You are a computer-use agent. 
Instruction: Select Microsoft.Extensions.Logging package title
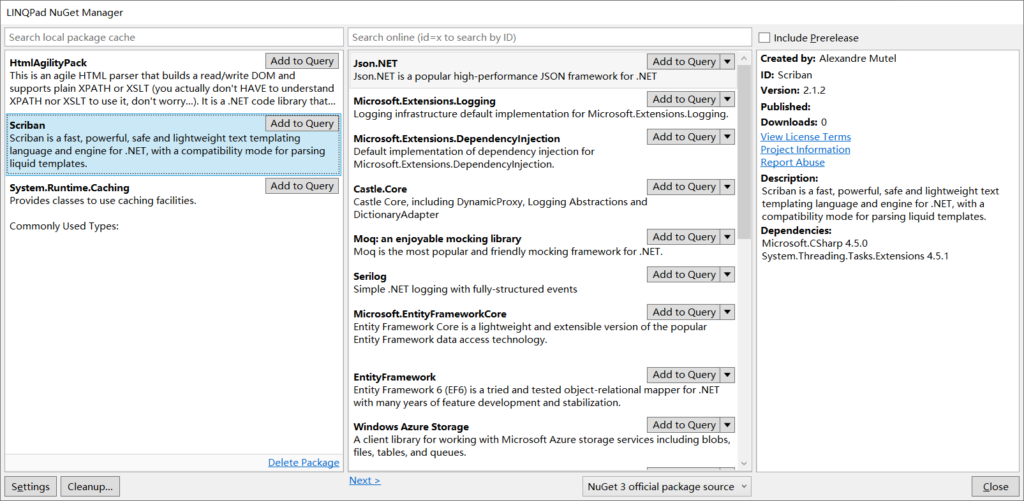coord(424,101)
